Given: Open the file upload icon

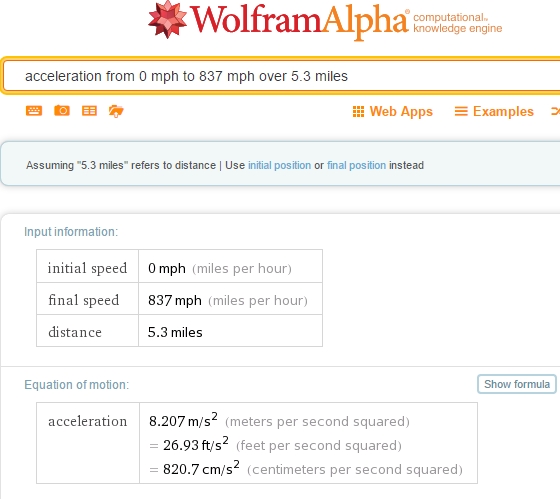Looking at the screenshot, I should (x=116, y=111).
